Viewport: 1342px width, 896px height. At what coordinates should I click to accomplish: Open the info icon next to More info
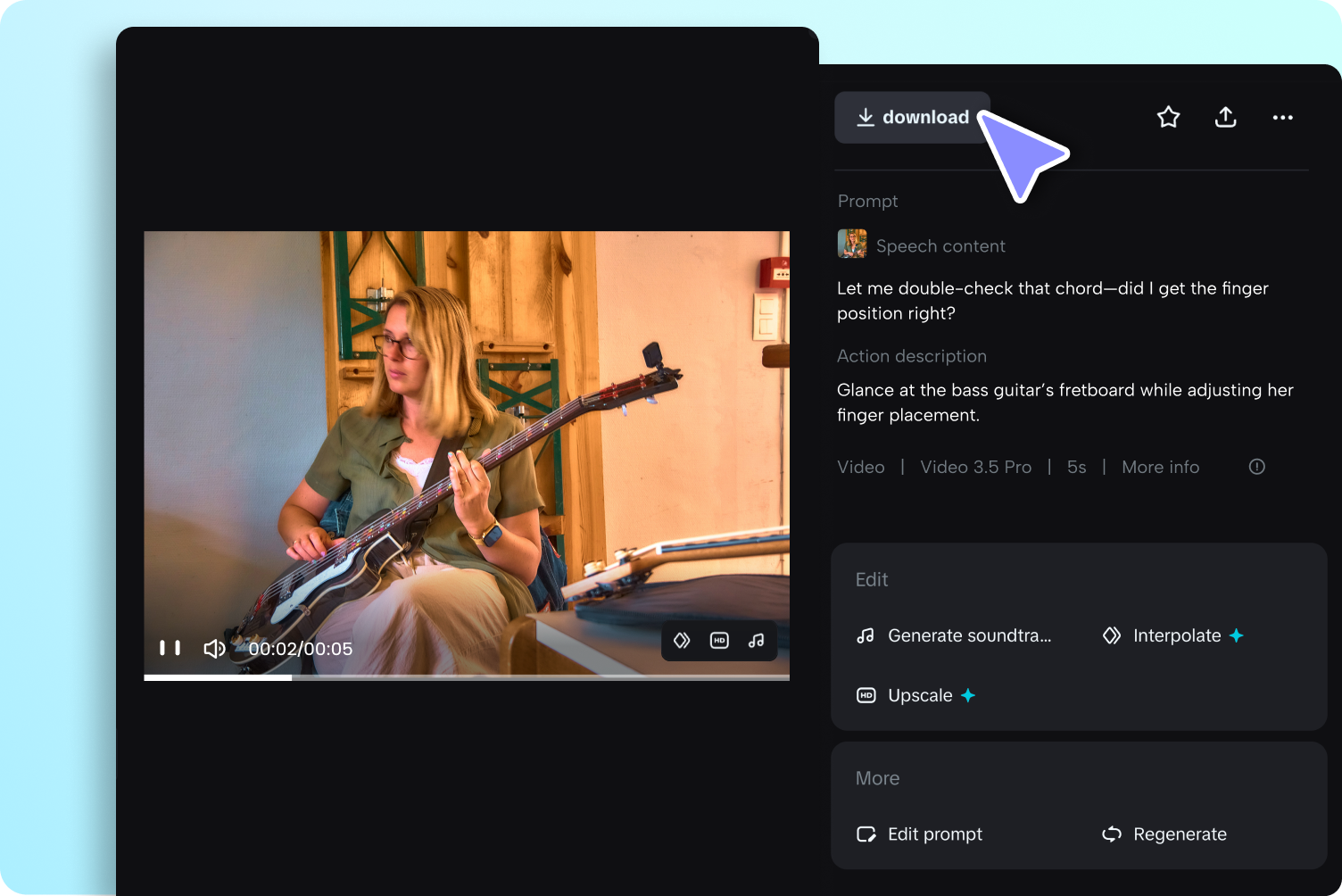pyautogui.click(x=1257, y=467)
